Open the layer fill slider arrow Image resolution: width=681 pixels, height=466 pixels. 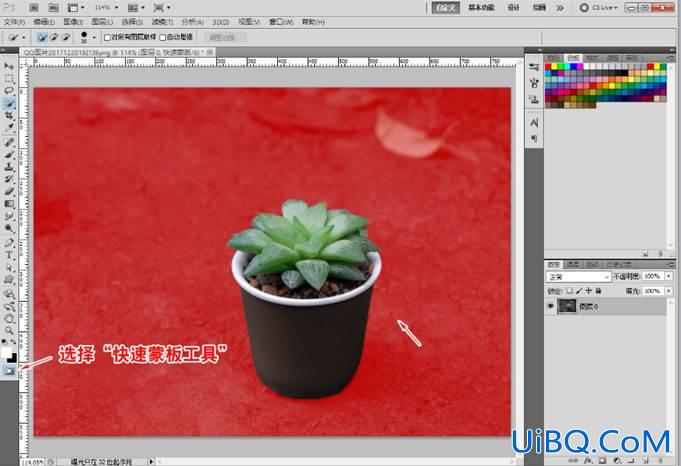669,291
